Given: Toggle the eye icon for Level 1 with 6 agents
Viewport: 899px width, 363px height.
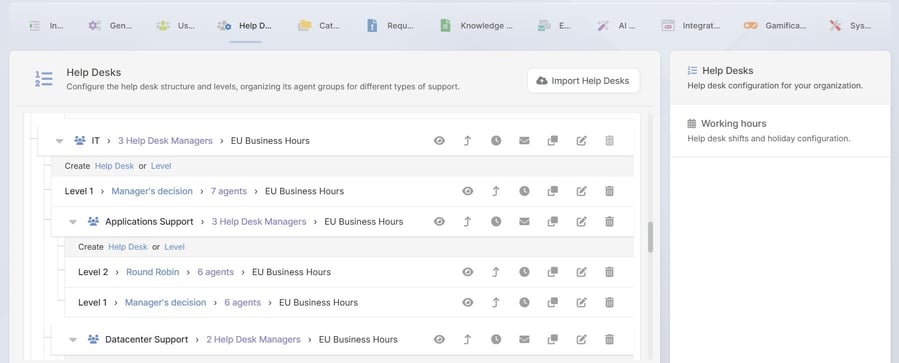Looking at the screenshot, I should pos(468,302).
